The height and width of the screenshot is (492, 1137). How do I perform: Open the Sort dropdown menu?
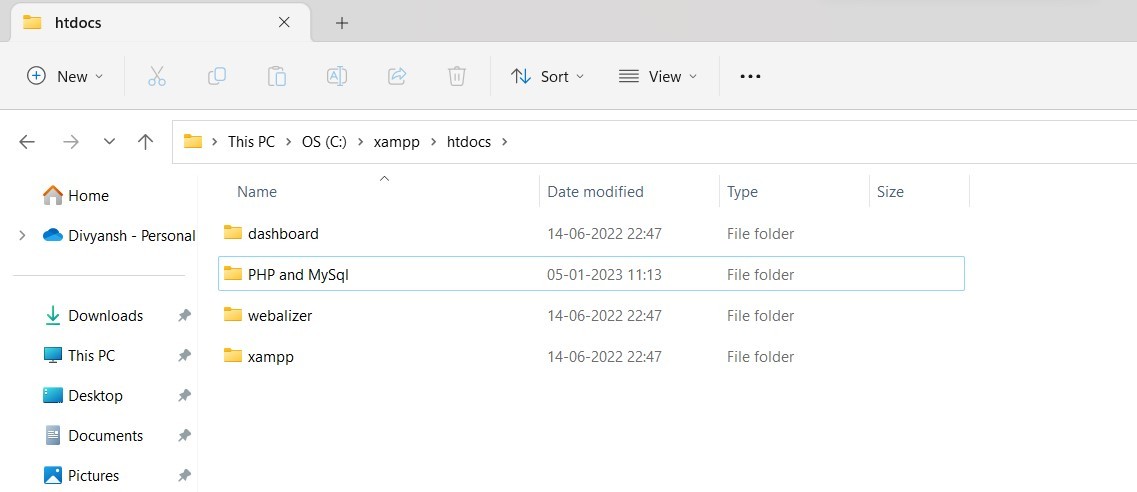(x=547, y=76)
